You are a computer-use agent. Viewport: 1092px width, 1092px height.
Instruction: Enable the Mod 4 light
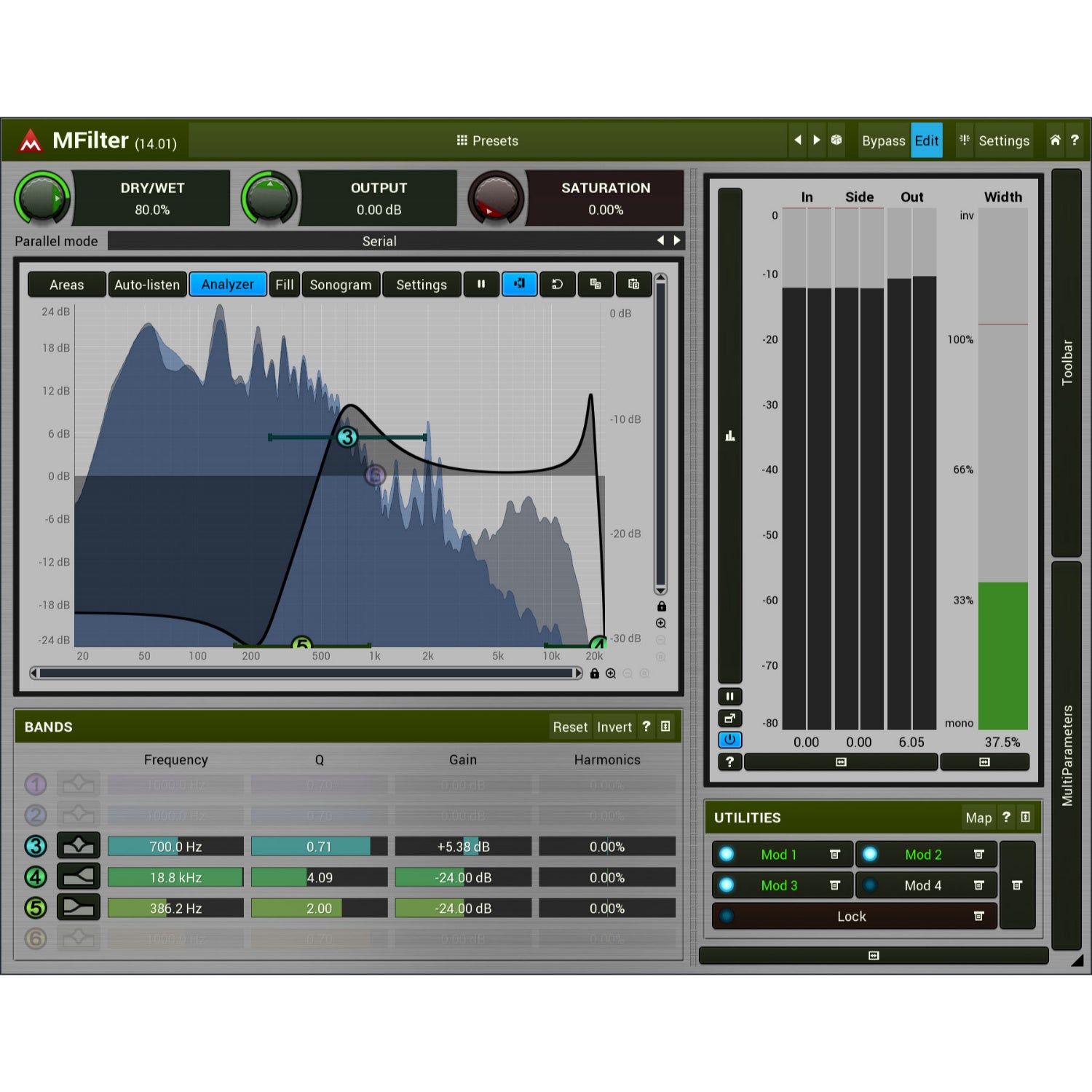pyautogui.click(x=870, y=885)
